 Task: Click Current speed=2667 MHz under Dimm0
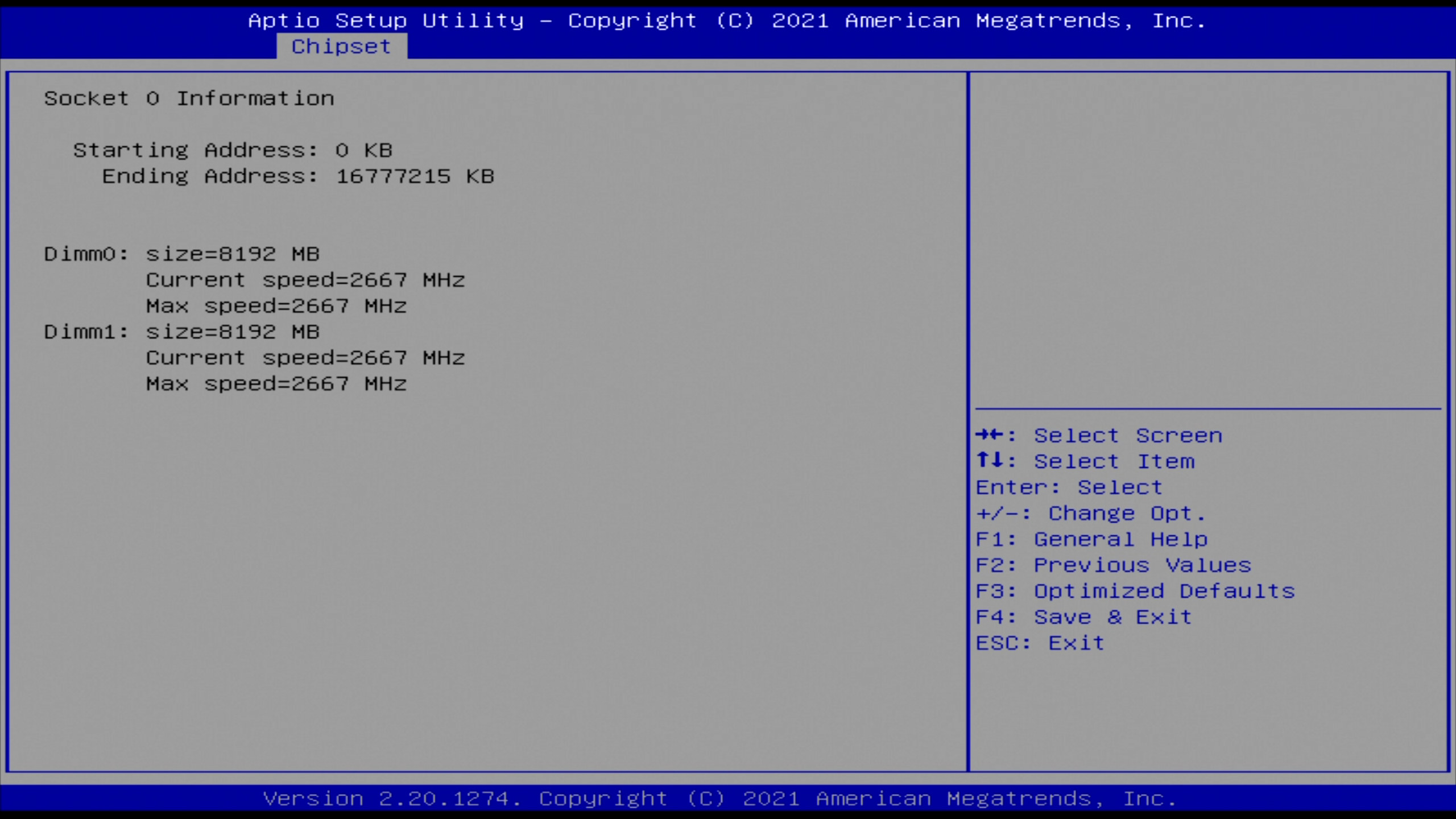[305, 280]
